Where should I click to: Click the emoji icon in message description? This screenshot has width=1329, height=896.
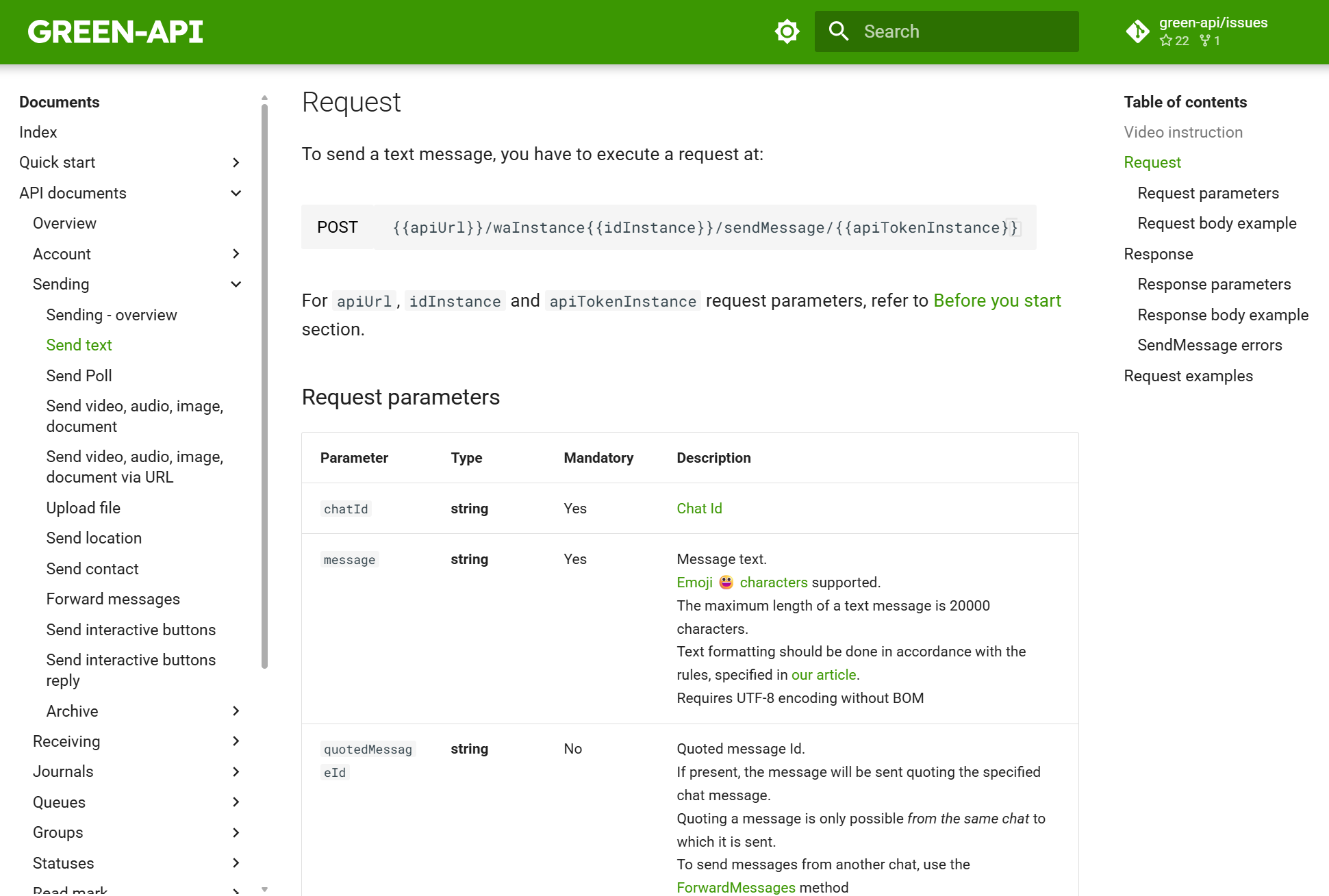coord(726,583)
